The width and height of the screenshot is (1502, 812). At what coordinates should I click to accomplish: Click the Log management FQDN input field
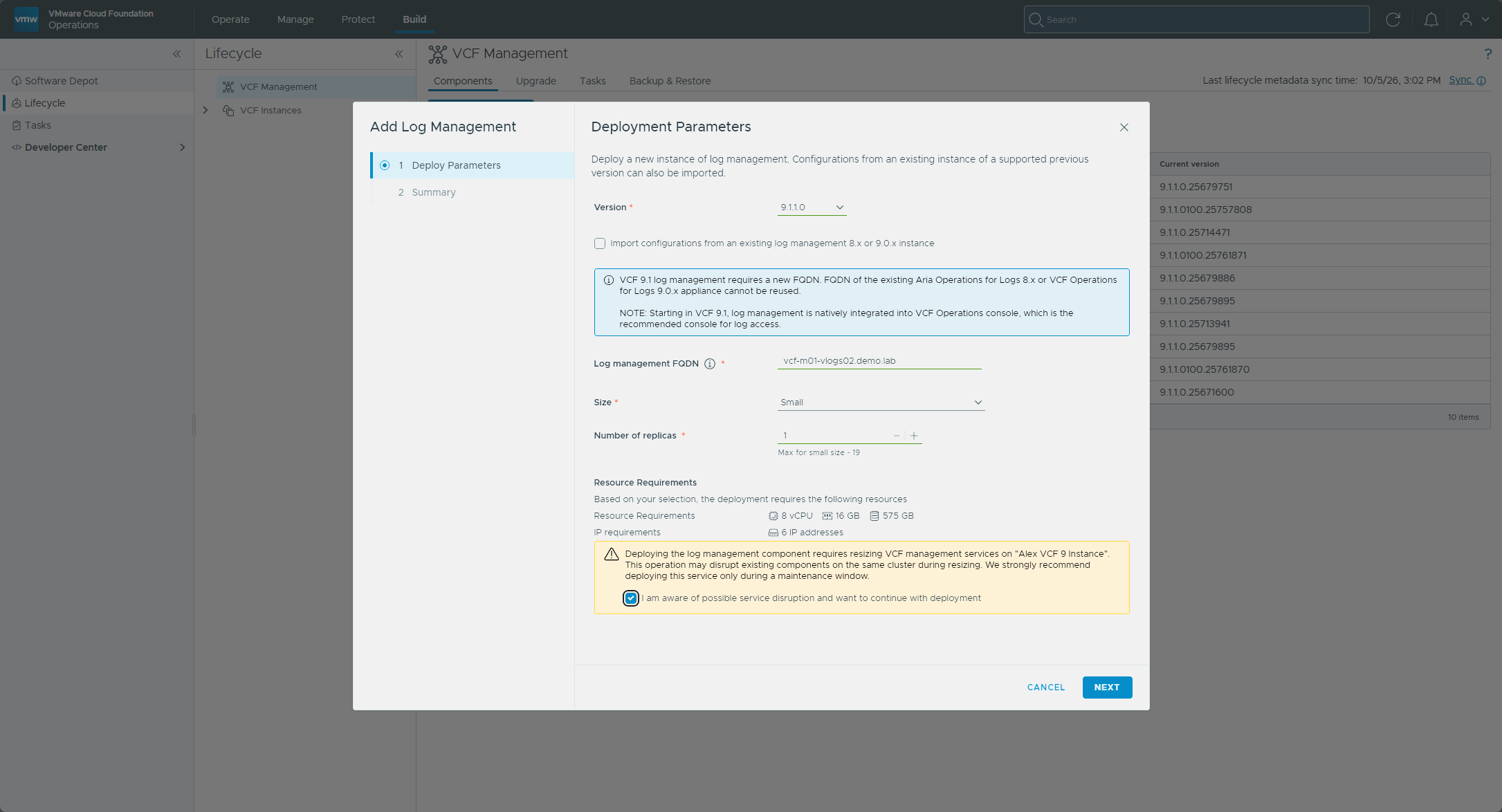879,361
